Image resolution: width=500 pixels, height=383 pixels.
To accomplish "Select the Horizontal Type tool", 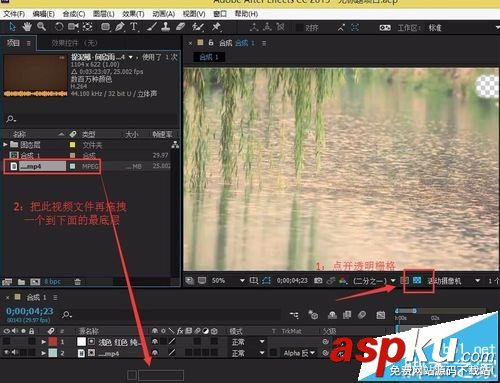I will point(134,27).
